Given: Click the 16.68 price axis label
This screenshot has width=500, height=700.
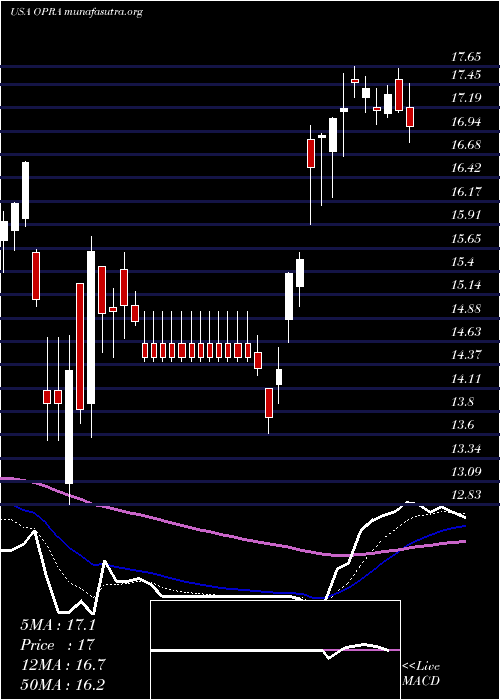Looking at the screenshot, I should pos(466,145).
